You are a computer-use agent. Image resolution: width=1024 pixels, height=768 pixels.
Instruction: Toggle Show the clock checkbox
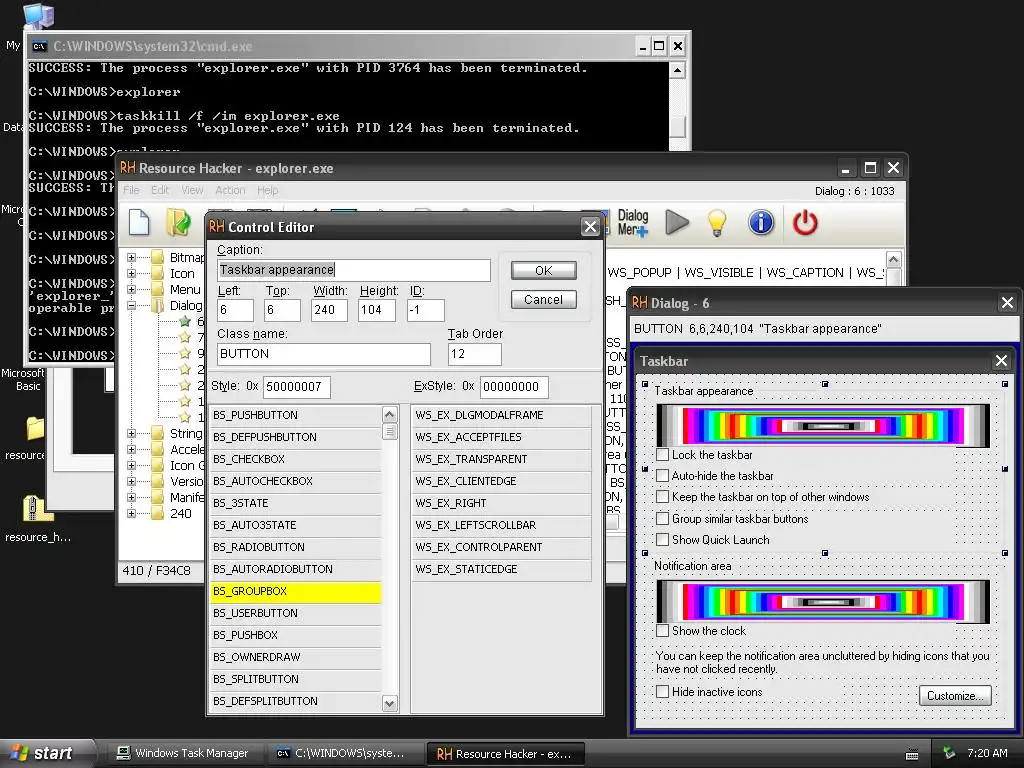[x=662, y=631]
